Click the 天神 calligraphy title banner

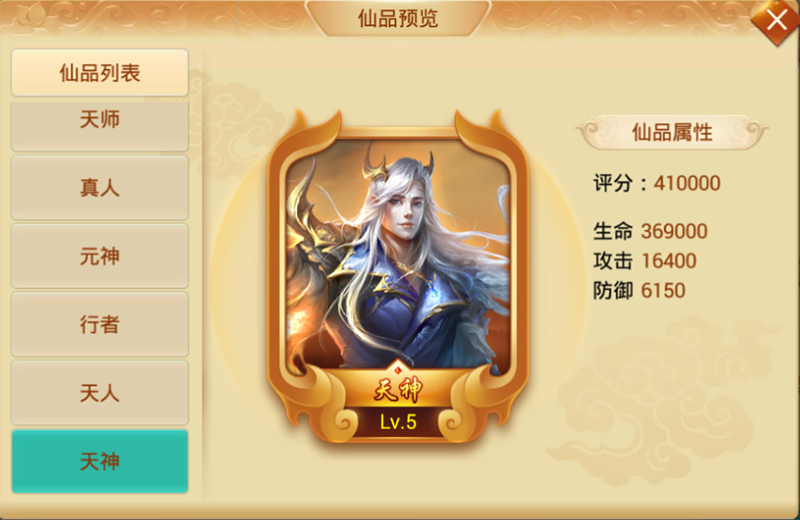398,391
